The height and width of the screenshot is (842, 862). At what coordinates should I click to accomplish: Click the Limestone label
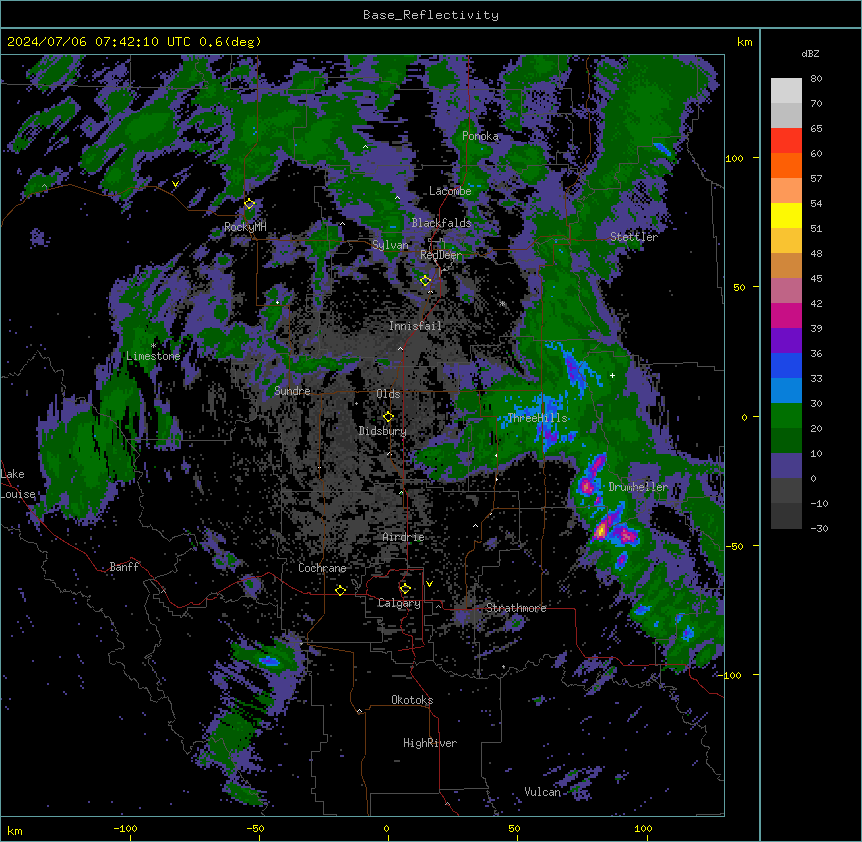click(x=153, y=356)
